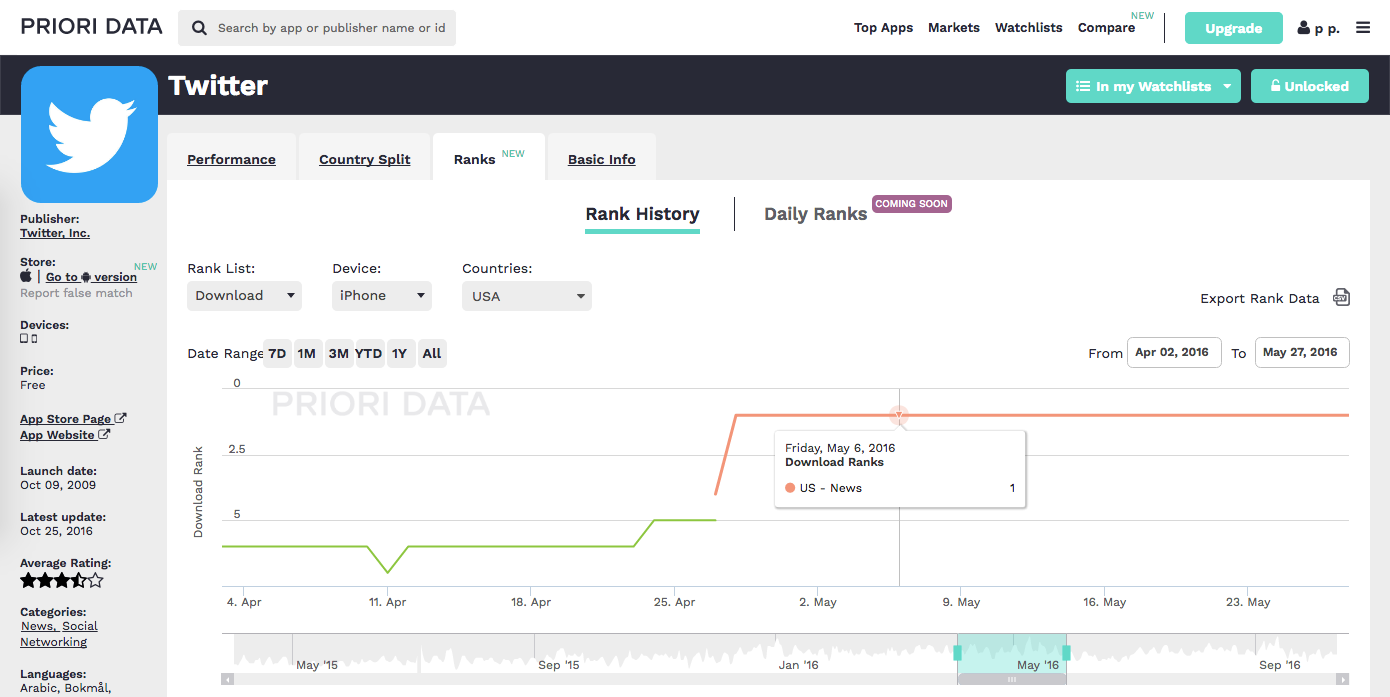Set date range to 1M

click(x=306, y=353)
